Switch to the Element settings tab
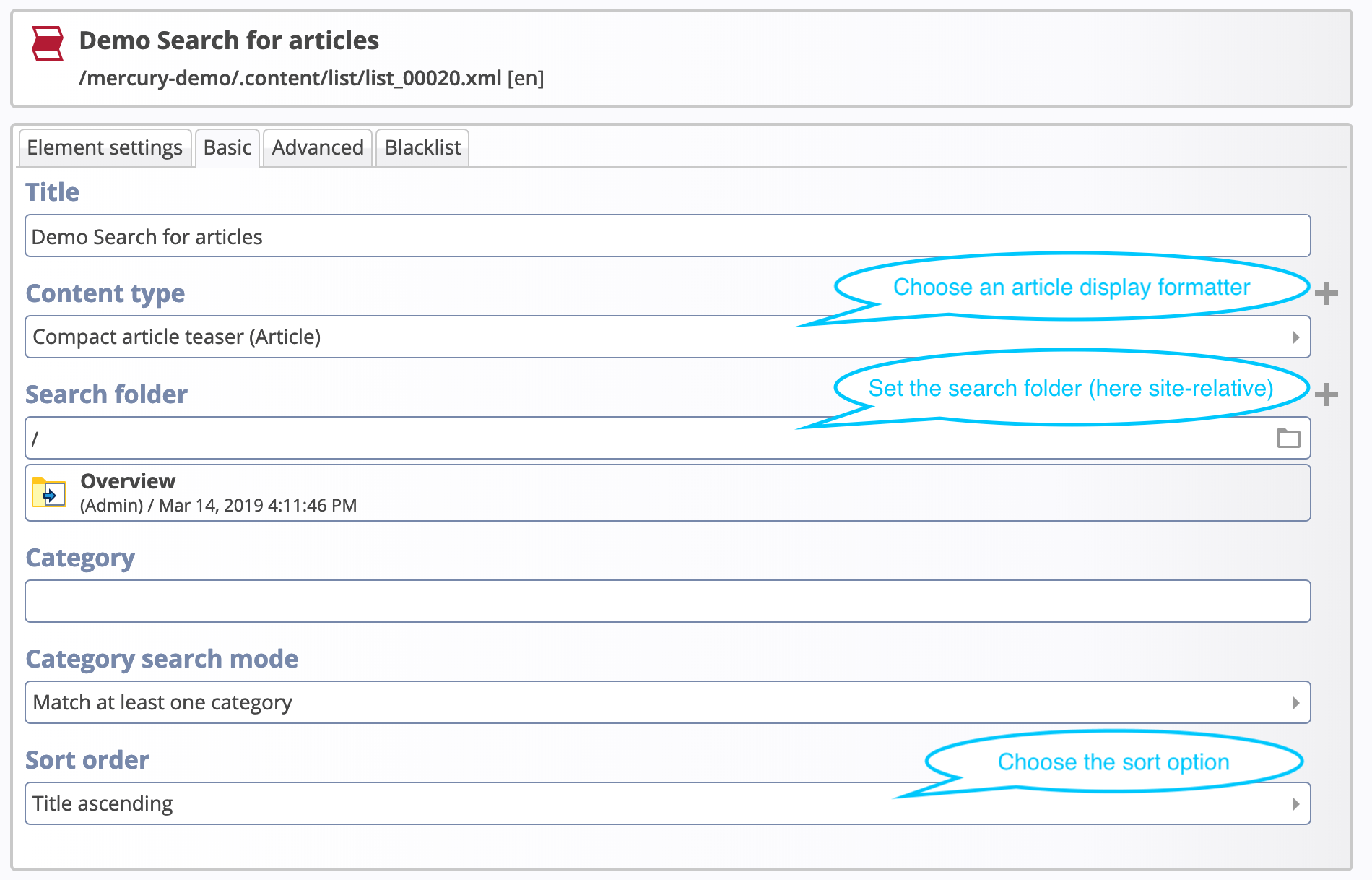 click(104, 147)
